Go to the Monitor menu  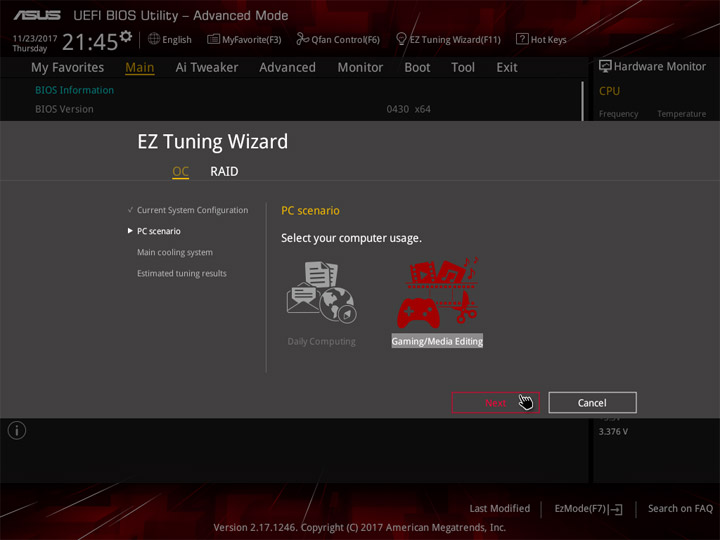coord(360,68)
